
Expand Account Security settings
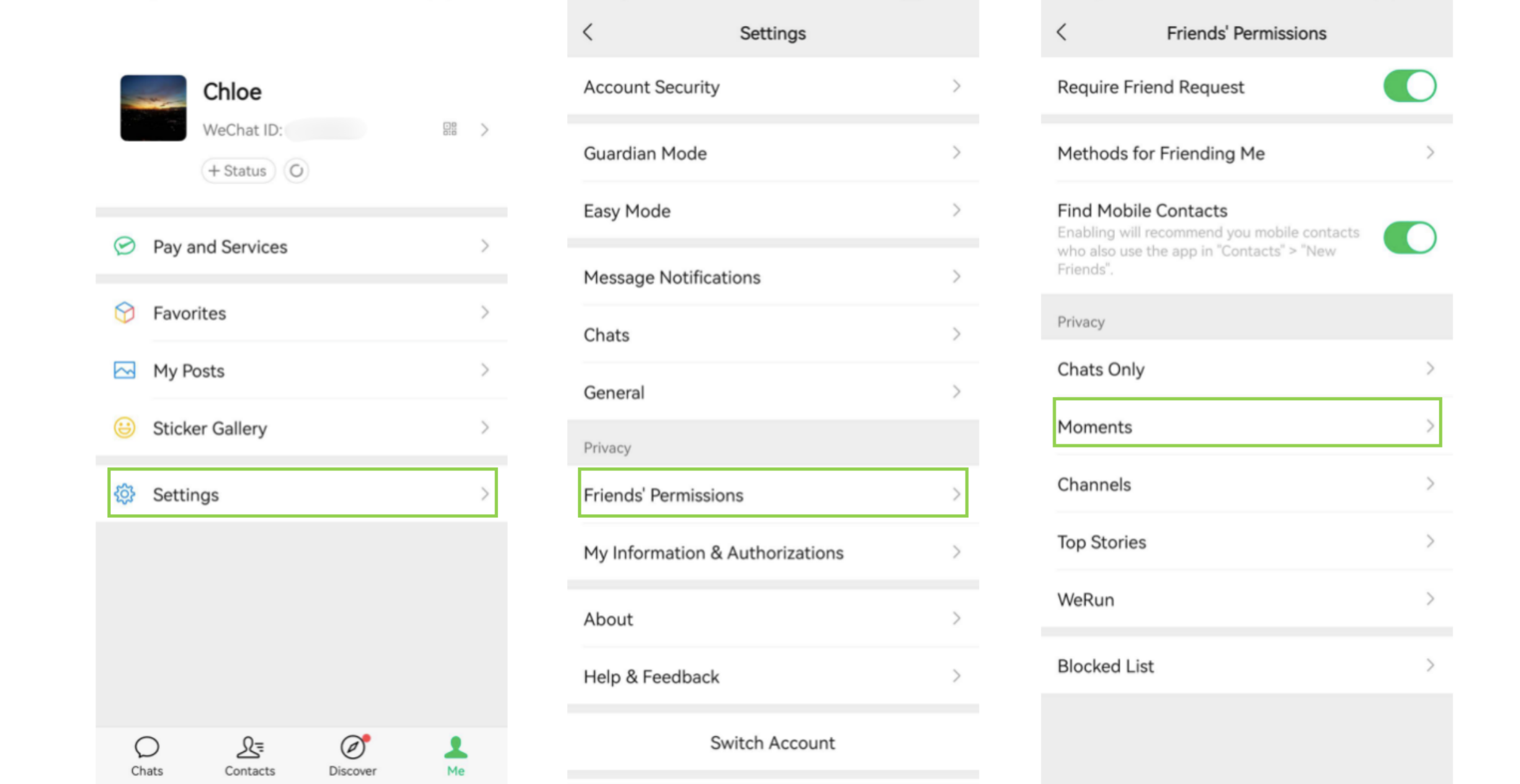pyautogui.click(x=772, y=87)
